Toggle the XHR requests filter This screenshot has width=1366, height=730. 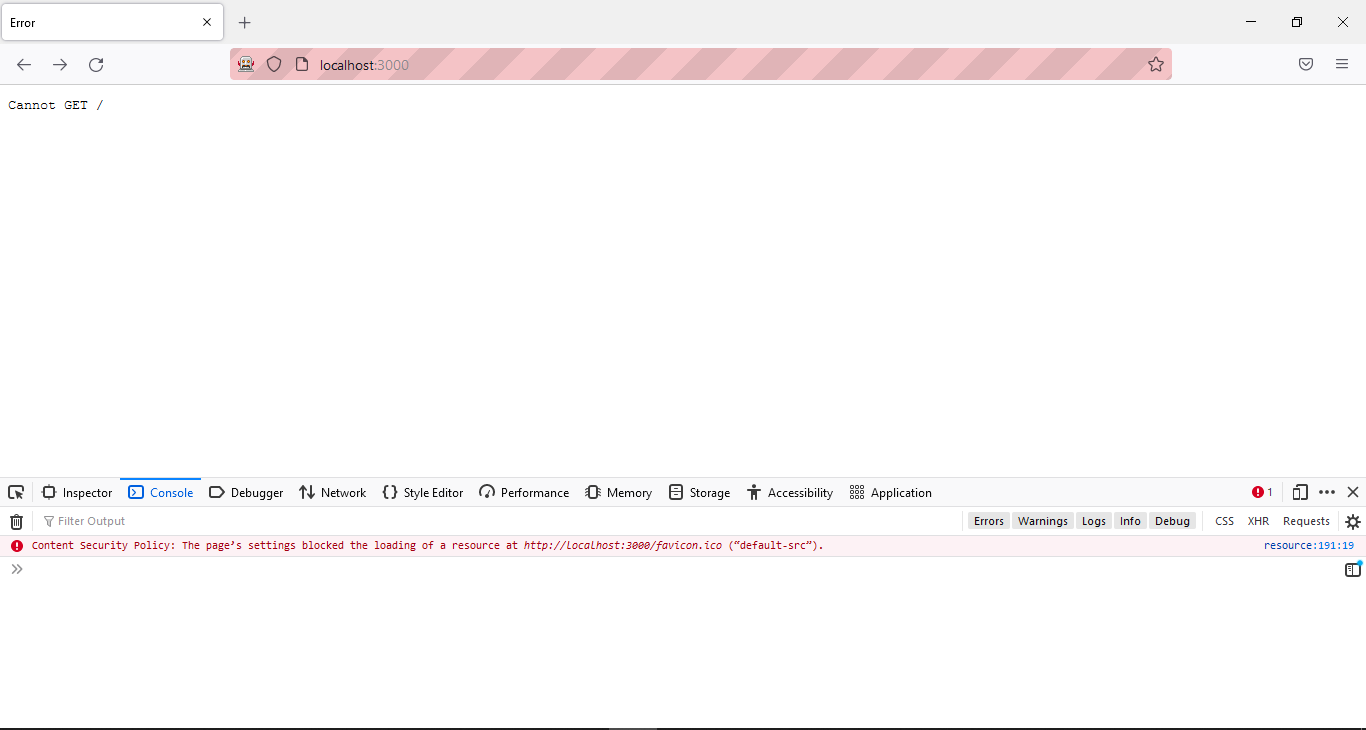click(1258, 521)
